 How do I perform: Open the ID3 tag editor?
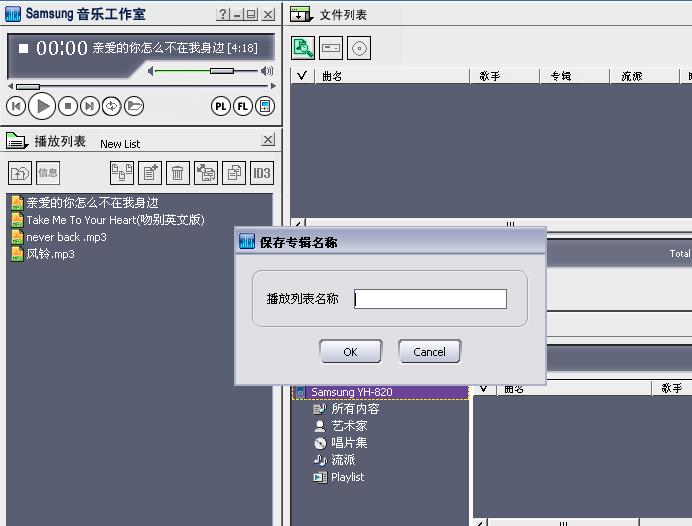pyautogui.click(x=262, y=173)
